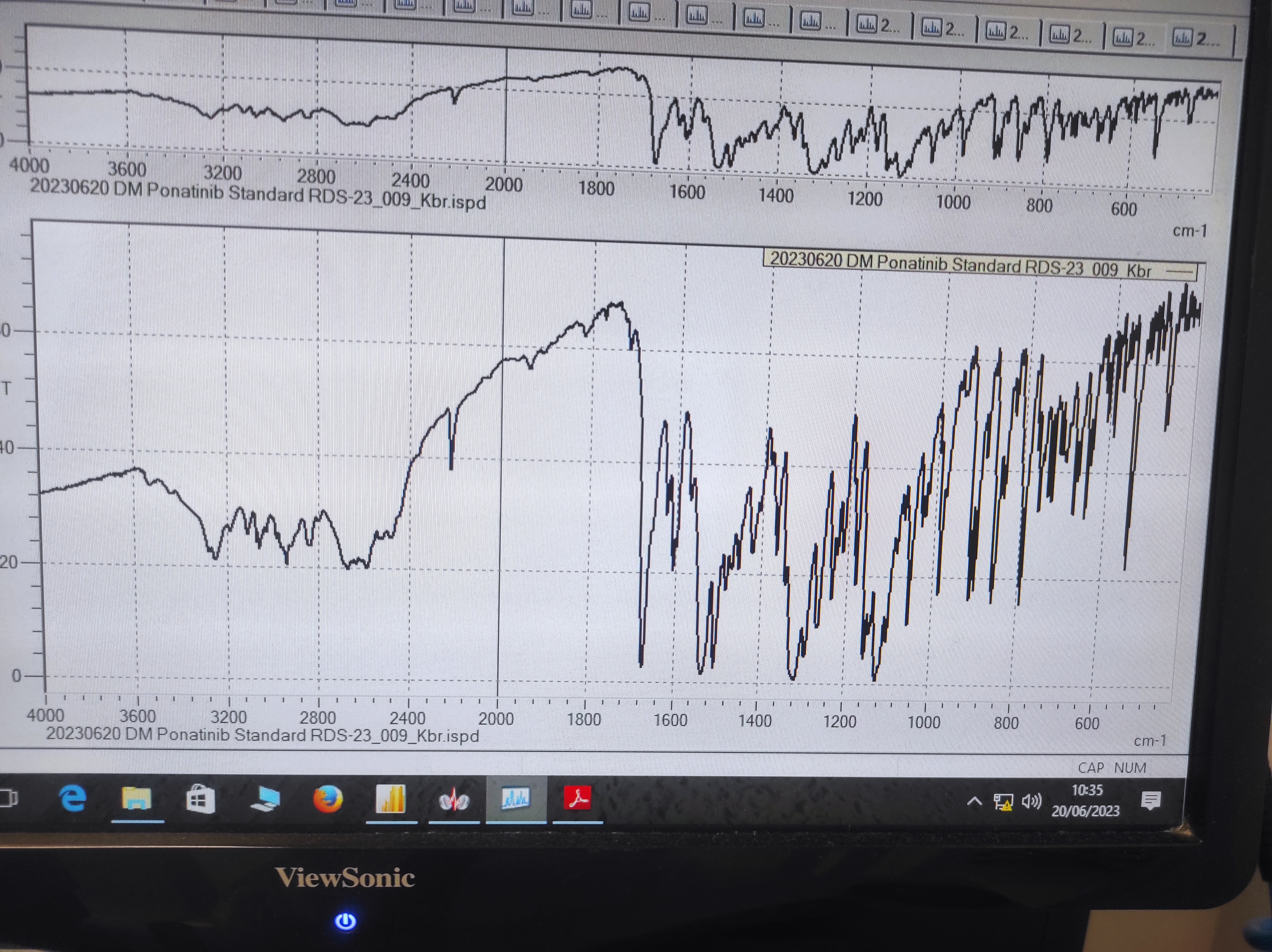This screenshot has height=952, width=1272.
Task: Switch to the orange bar-chart taskbar app
Action: pyautogui.click(x=391, y=799)
